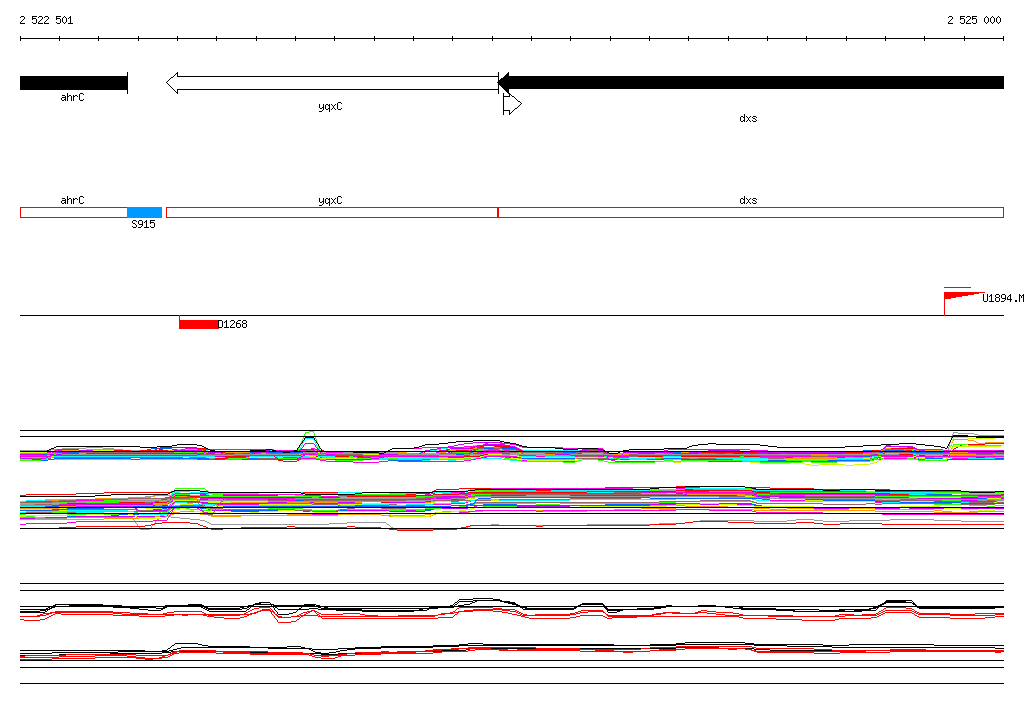
Task: Select the blue S915 segment box
Action: click(x=144, y=212)
